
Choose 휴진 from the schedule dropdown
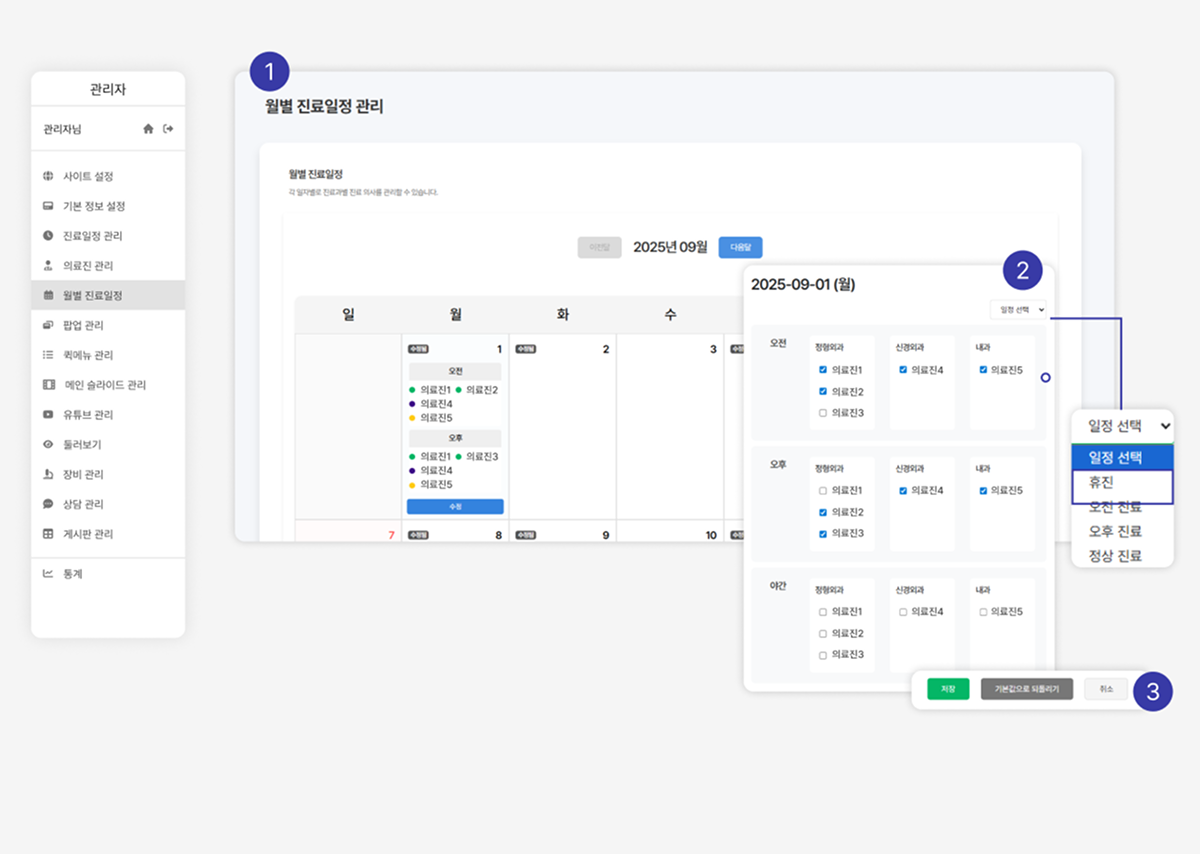pos(1122,483)
